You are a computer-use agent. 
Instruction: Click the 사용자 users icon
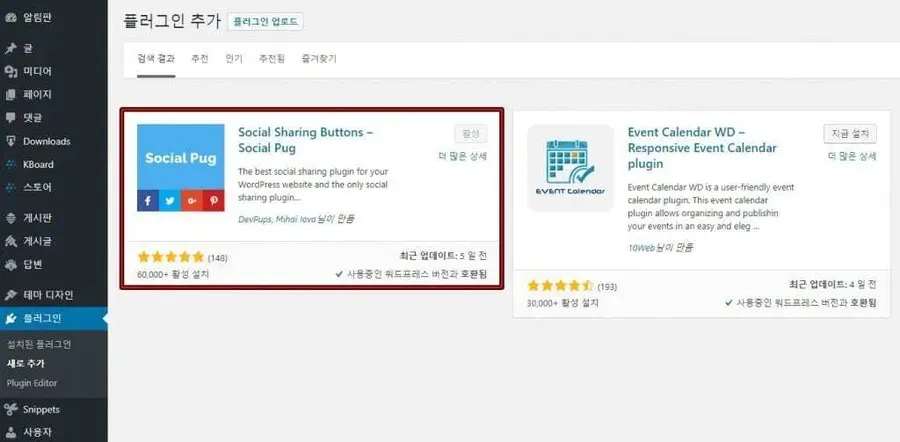(x=10, y=432)
